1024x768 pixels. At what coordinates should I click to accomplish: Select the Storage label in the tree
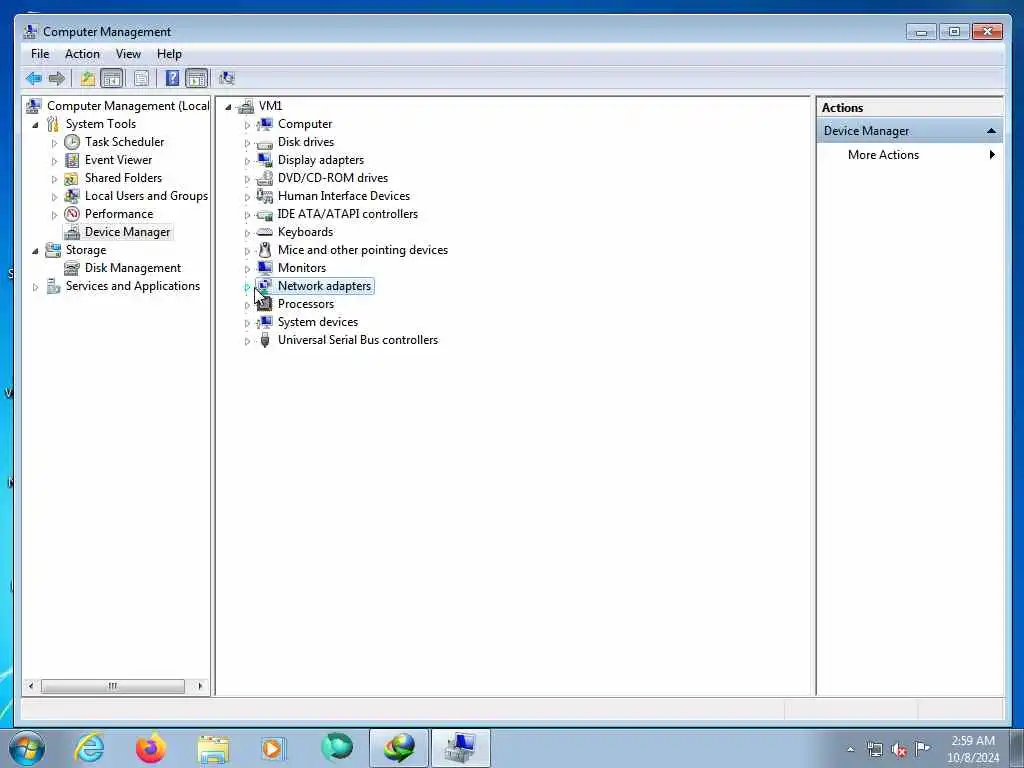(x=86, y=250)
